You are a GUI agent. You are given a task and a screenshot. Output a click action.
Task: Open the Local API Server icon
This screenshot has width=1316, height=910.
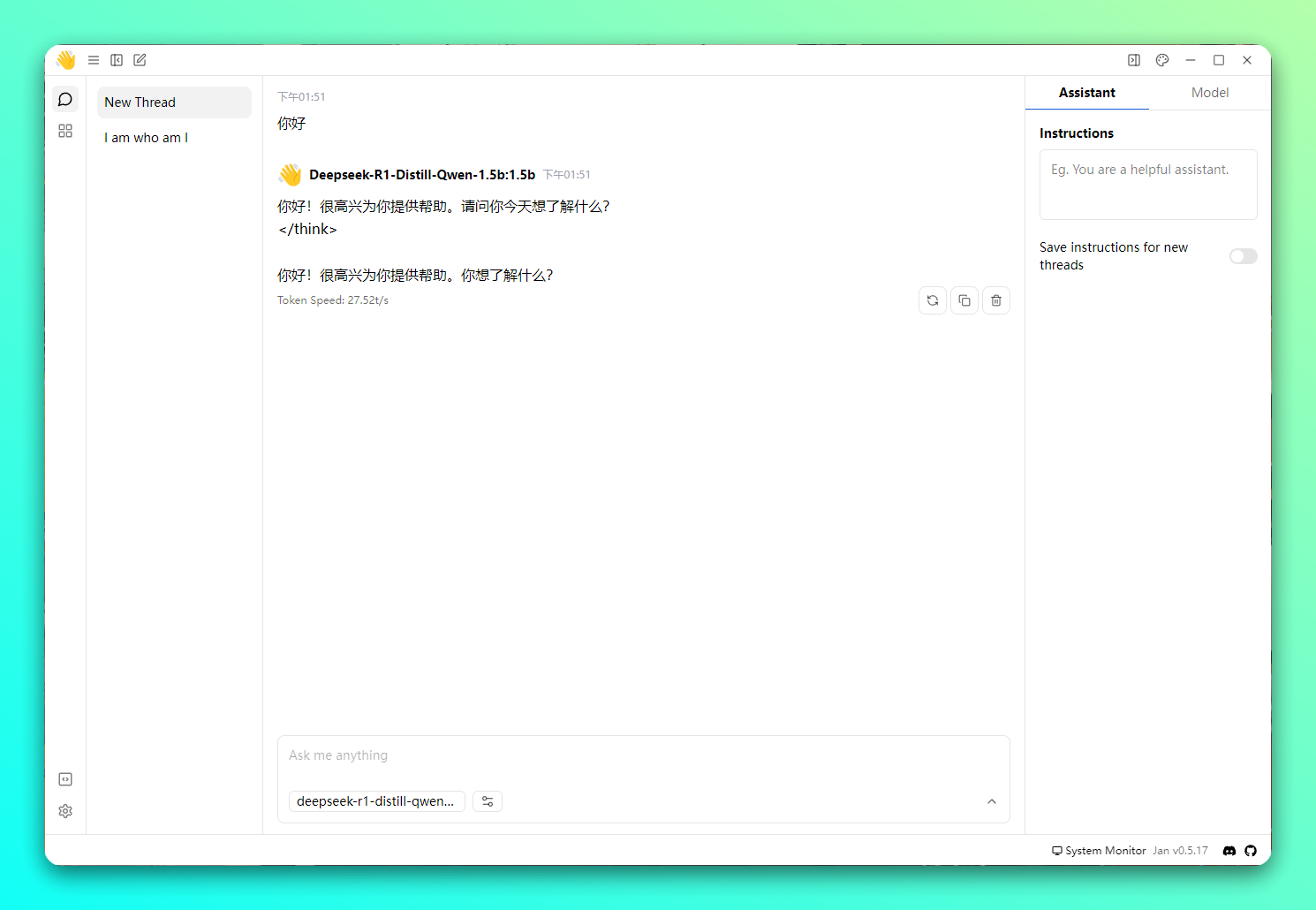coord(65,779)
